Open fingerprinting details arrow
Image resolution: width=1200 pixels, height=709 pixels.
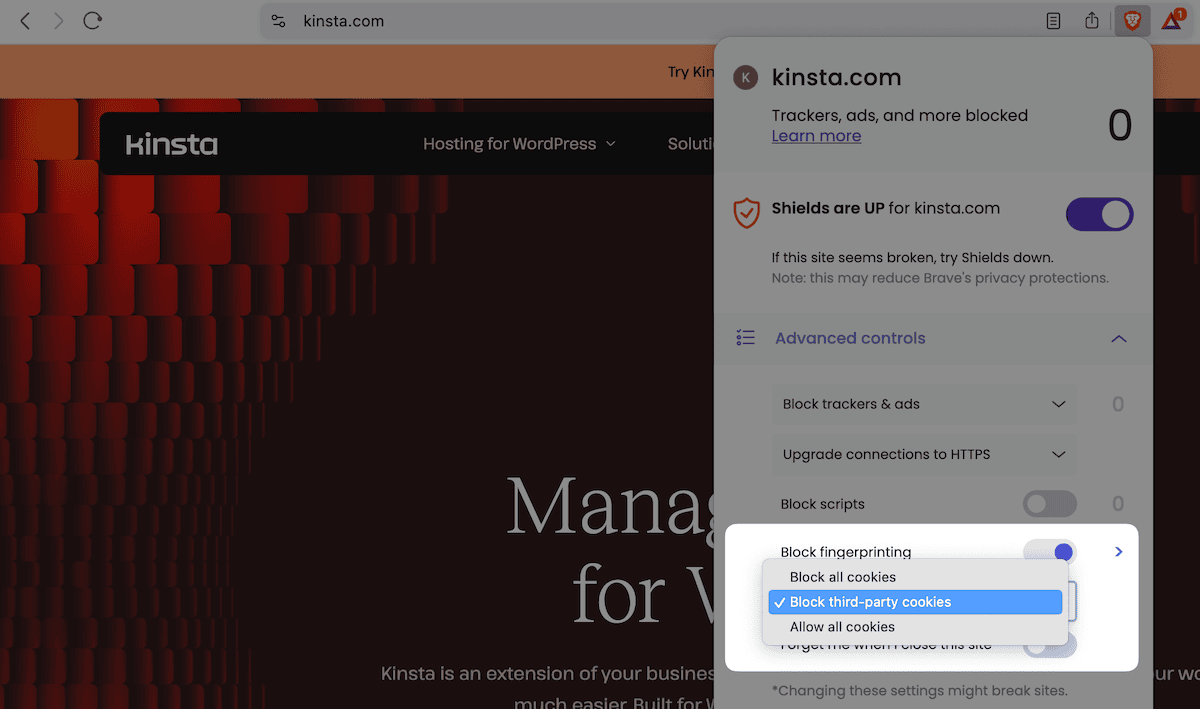click(1119, 552)
